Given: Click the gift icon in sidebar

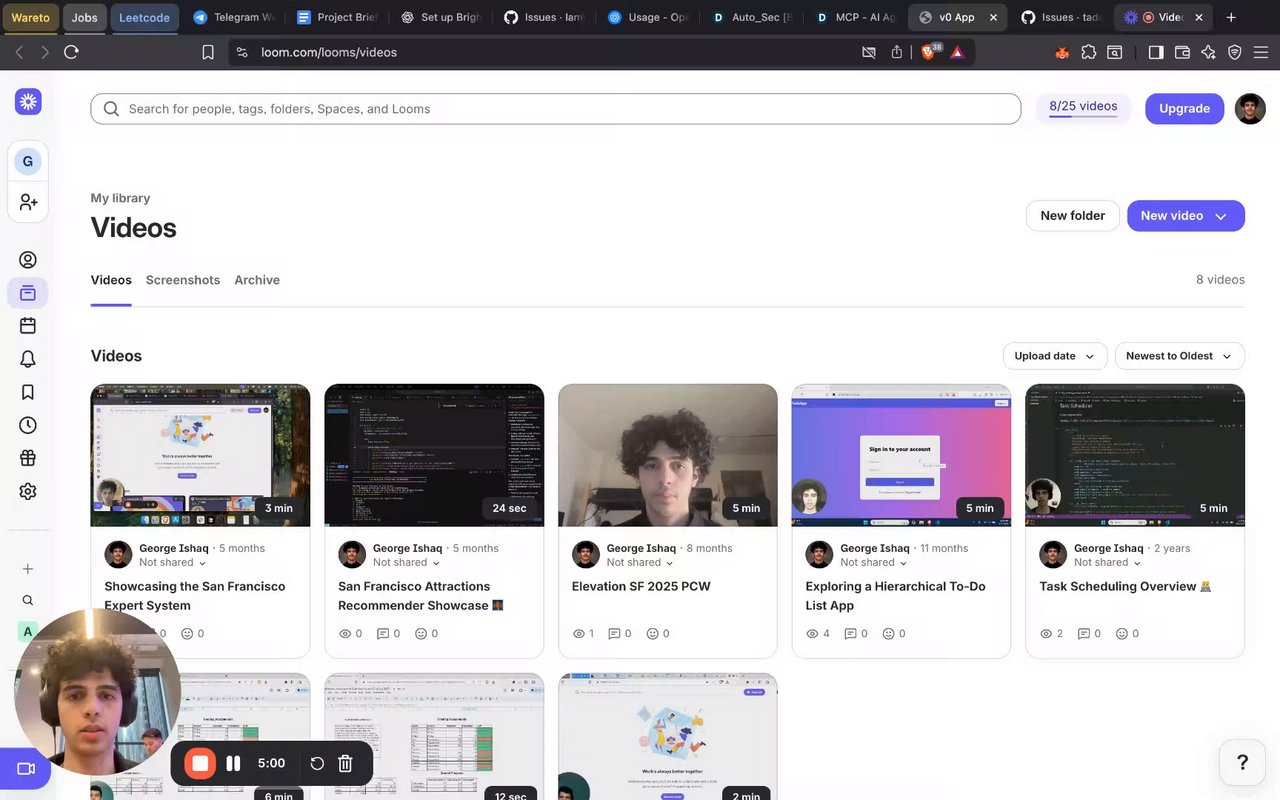Looking at the screenshot, I should click(x=28, y=458).
